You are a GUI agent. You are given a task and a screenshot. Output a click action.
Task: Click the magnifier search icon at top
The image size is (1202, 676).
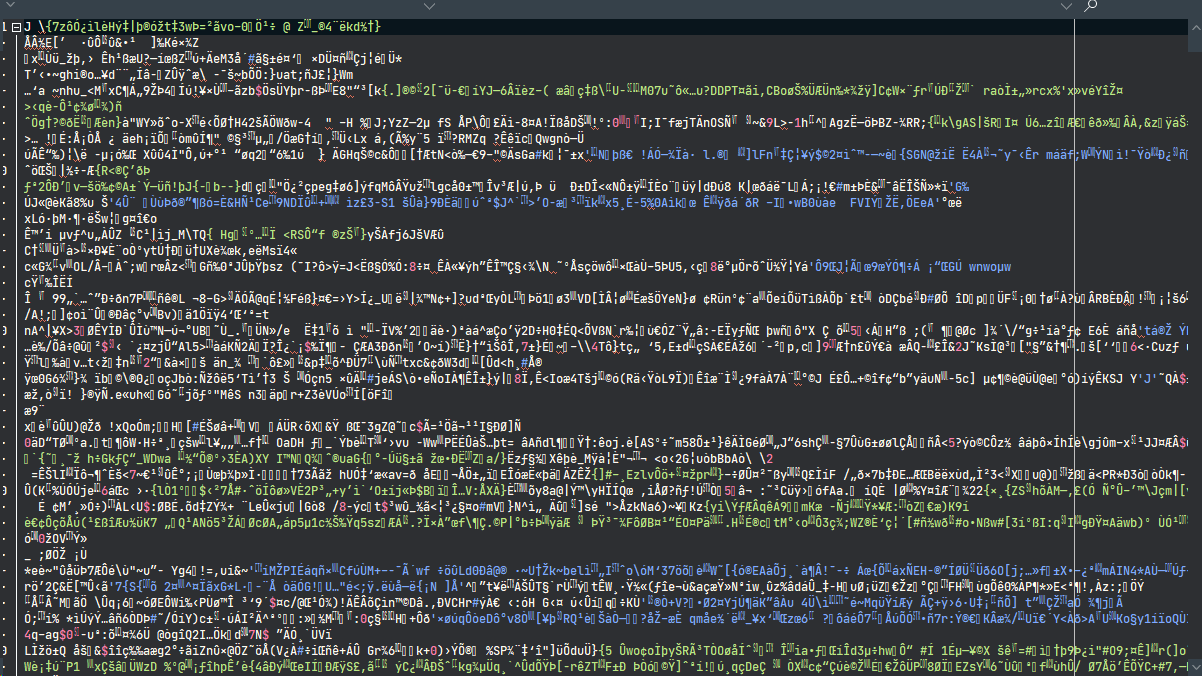tap(1090, 5)
